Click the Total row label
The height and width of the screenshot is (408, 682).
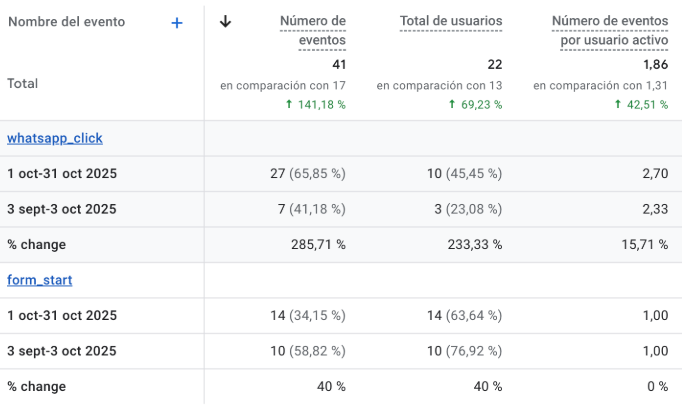23,84
